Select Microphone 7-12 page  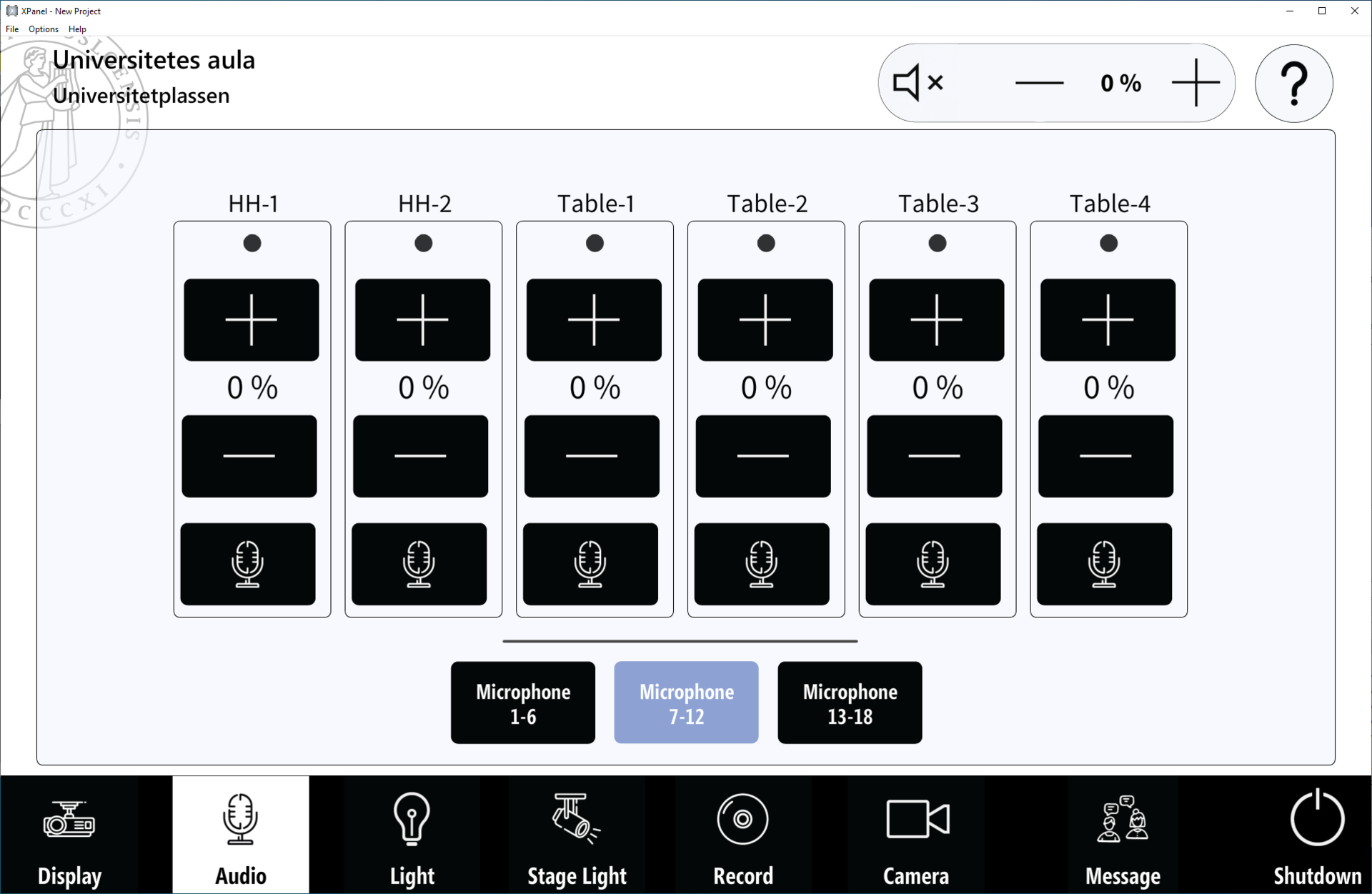(687, 702)
